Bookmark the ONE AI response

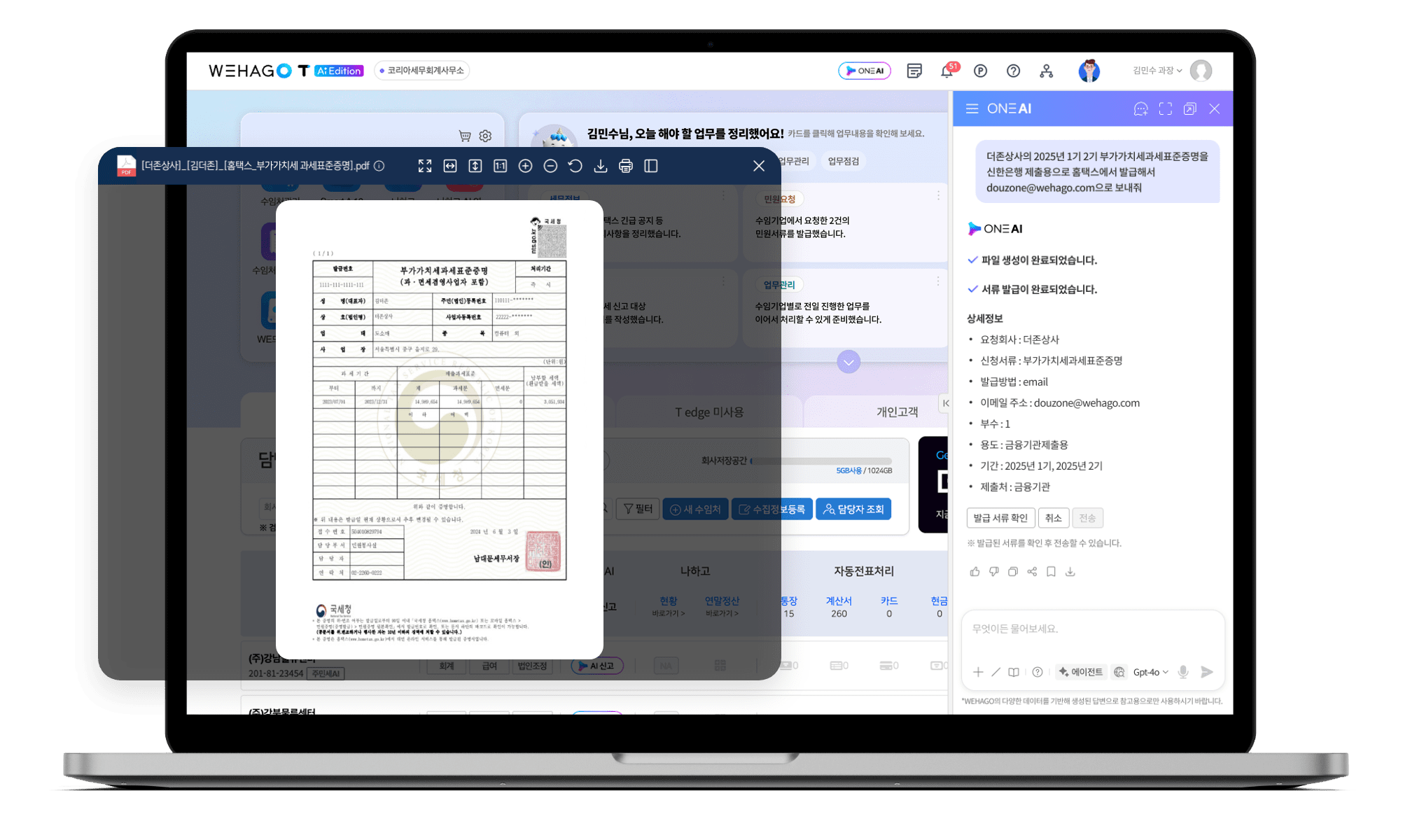pos(1051,572)
